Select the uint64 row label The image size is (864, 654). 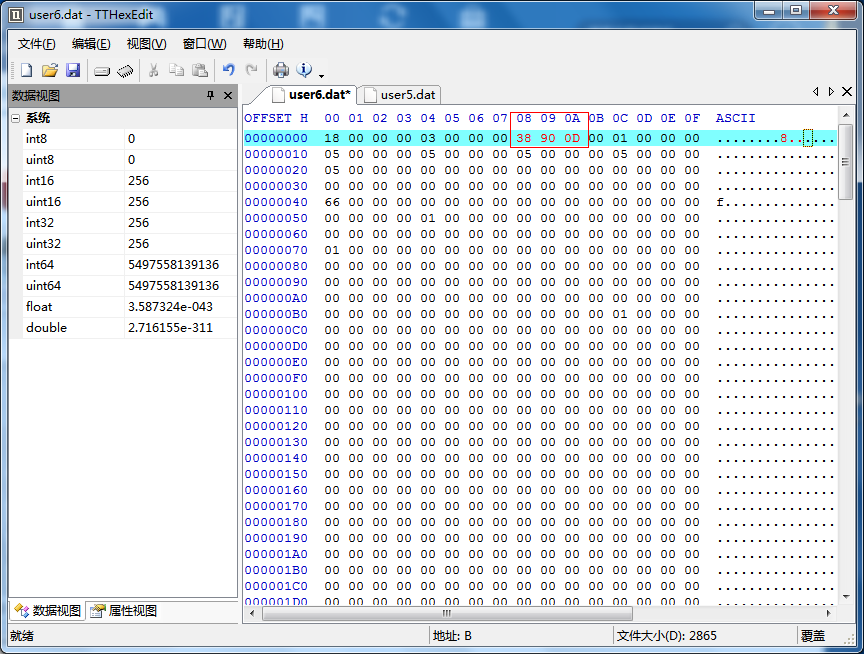point(44,285)
